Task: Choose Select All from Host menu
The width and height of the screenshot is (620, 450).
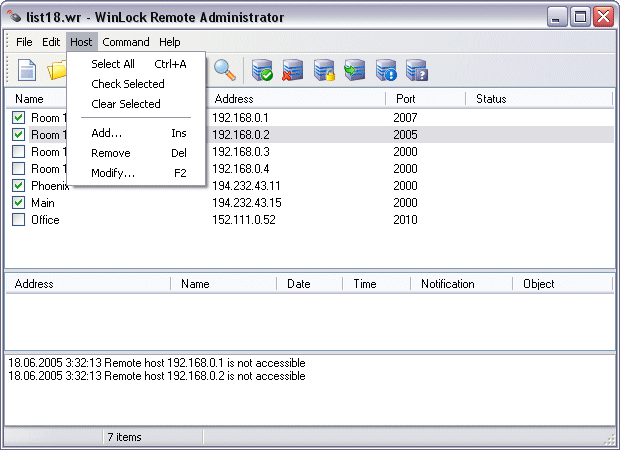Action: tap(136, 64)
